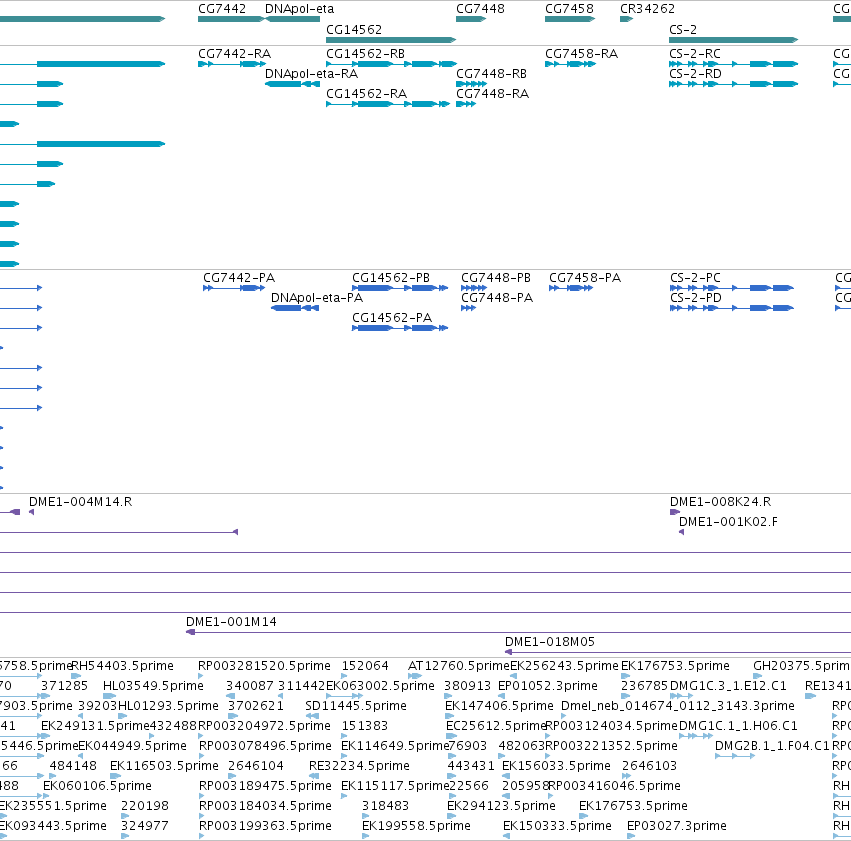This screenshot has width=851, height=841.
Task: Select the CG7448 gene label
Action: [x=480, y=9]
